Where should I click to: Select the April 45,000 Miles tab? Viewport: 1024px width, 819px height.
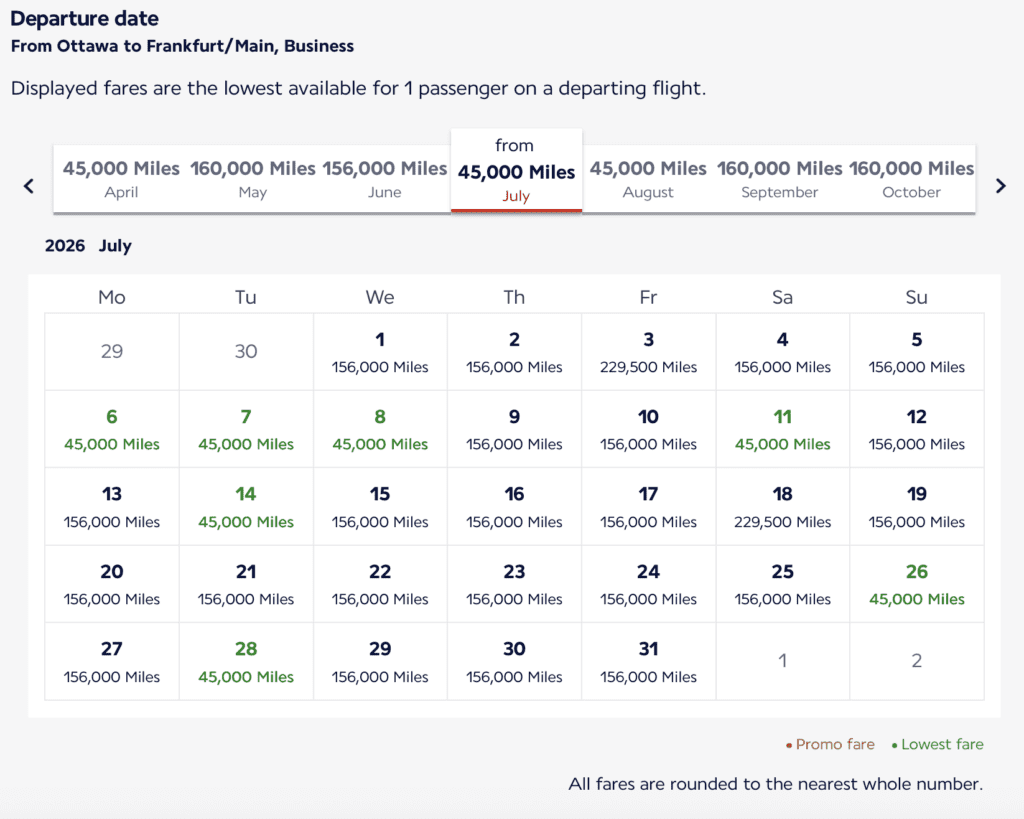click(121, 179)
